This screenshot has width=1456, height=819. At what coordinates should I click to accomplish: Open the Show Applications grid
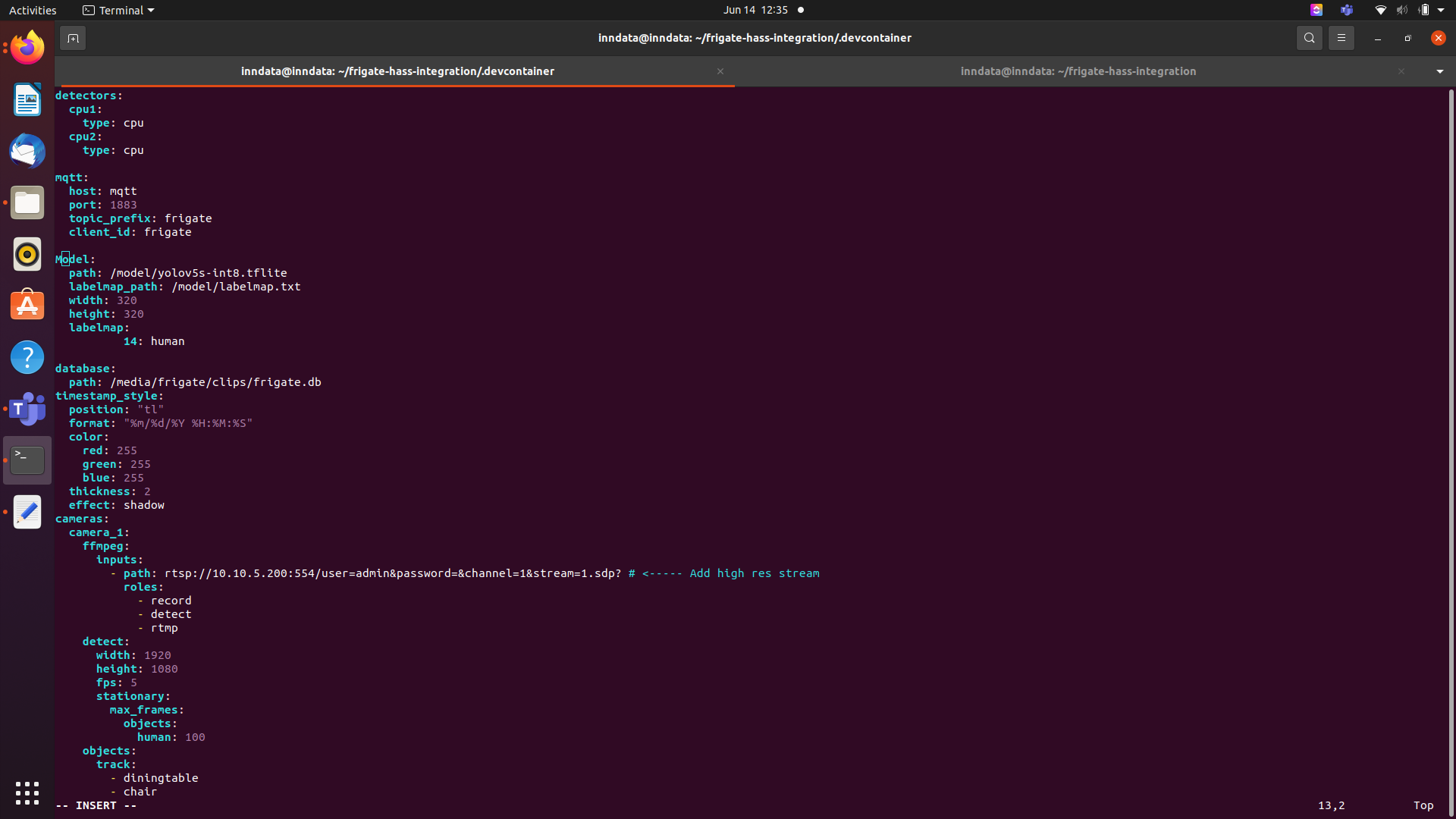tap(27, 792)
